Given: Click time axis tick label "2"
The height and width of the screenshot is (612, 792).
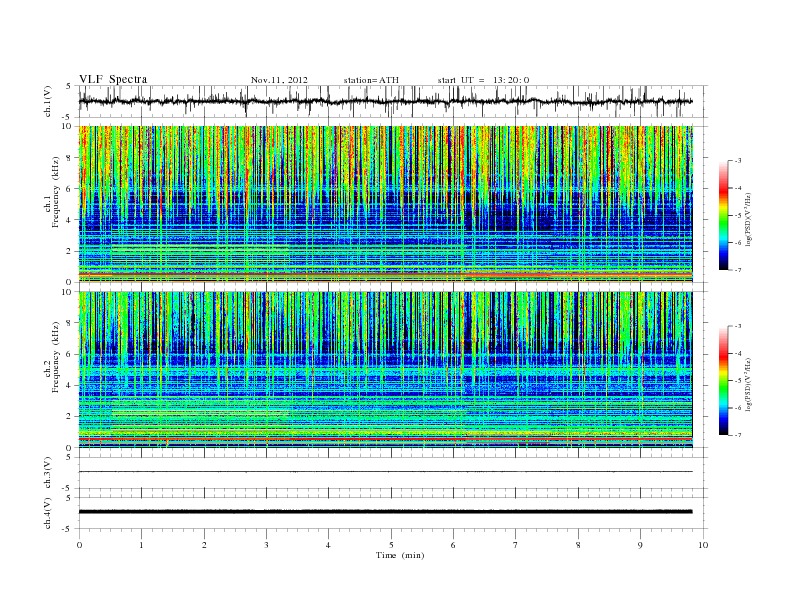Looking at the screenshot, I should [204, 545].
